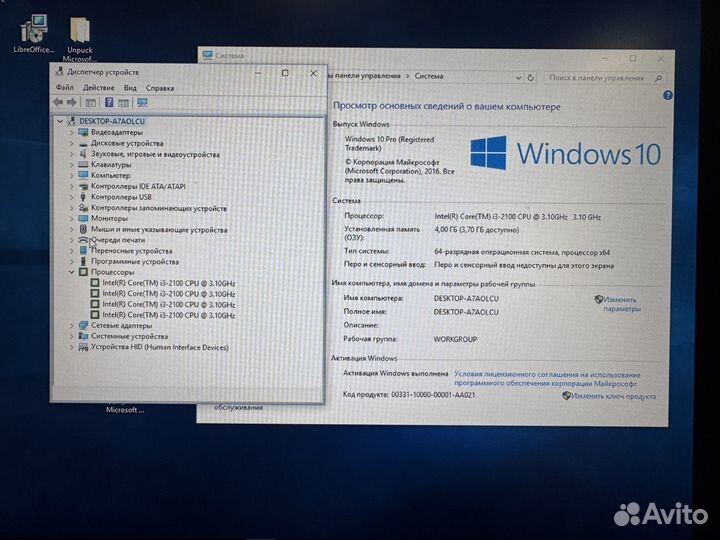
Task: Click the Процессоры chip icon
Action: click(83, 272)
